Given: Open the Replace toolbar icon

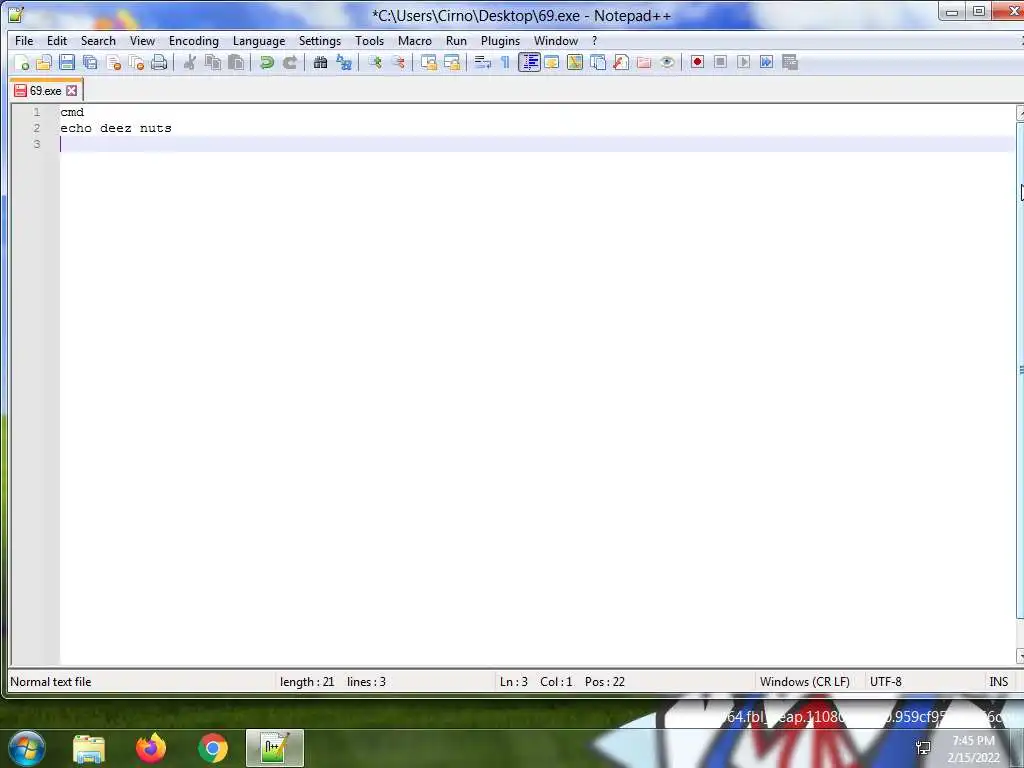Looking at the screenshot, I should tap(344, 63).
